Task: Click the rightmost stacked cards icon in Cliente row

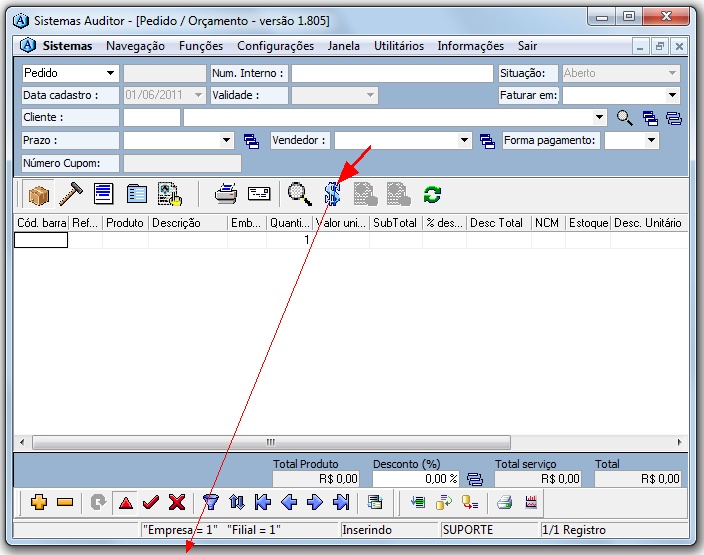Action: (674, 118)
